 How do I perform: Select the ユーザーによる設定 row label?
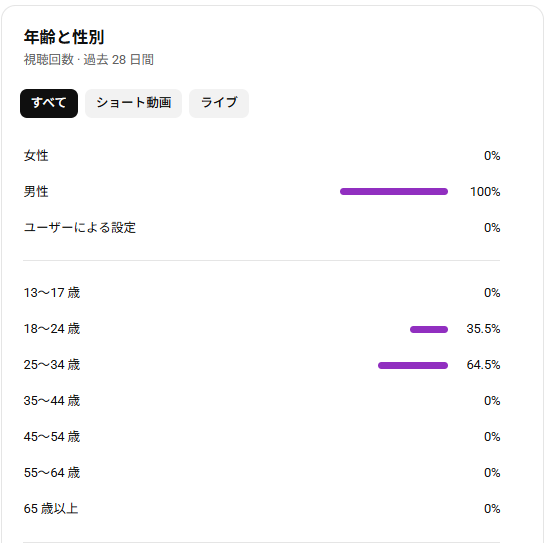pyautogui.click(x=80, y=228)
